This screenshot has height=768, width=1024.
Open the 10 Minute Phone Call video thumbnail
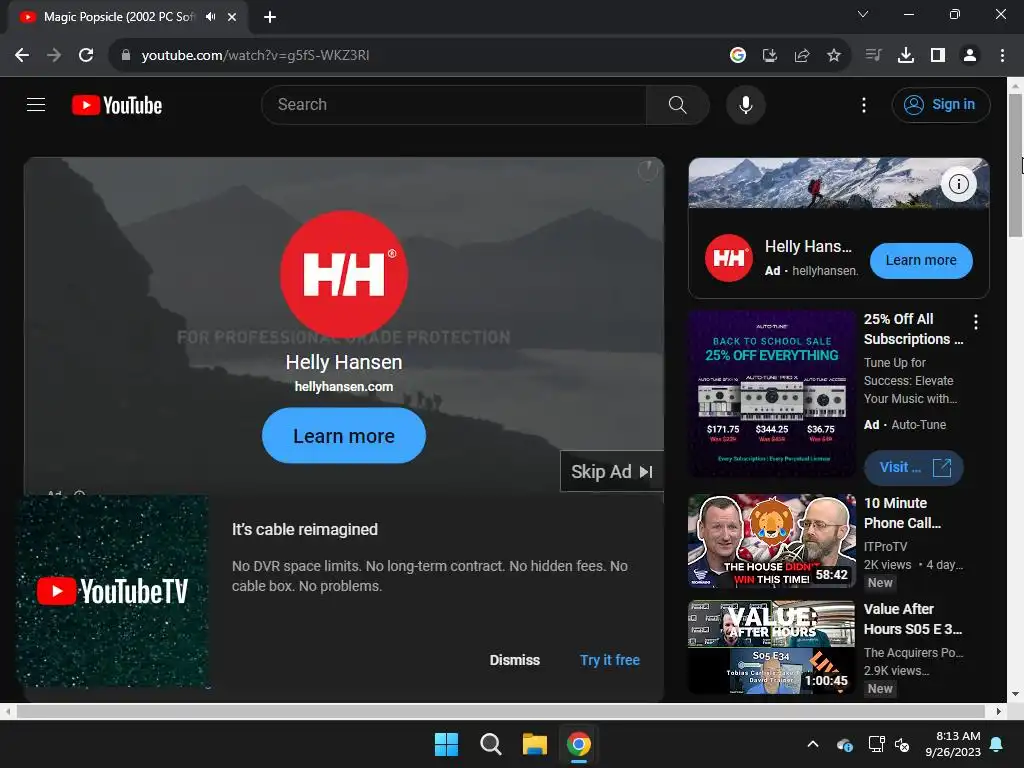[x=771, y=541]
